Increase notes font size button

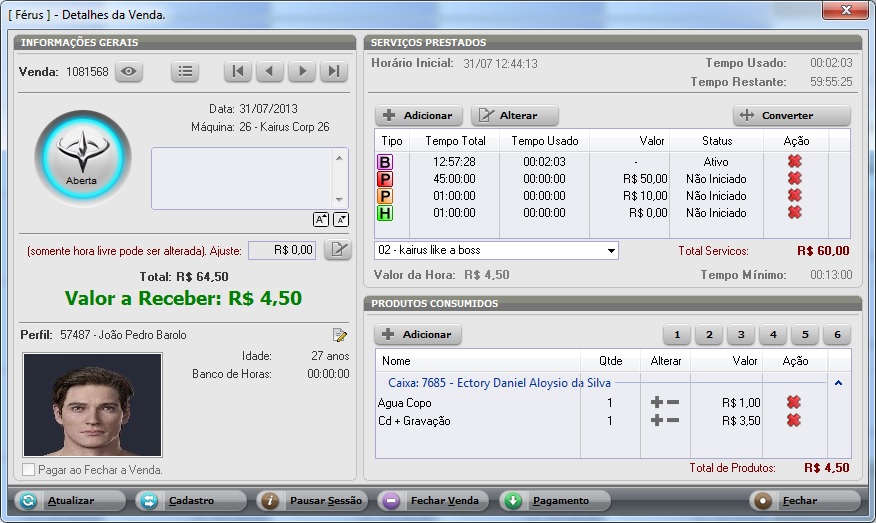pyautogui.click(x=321, y=220)
